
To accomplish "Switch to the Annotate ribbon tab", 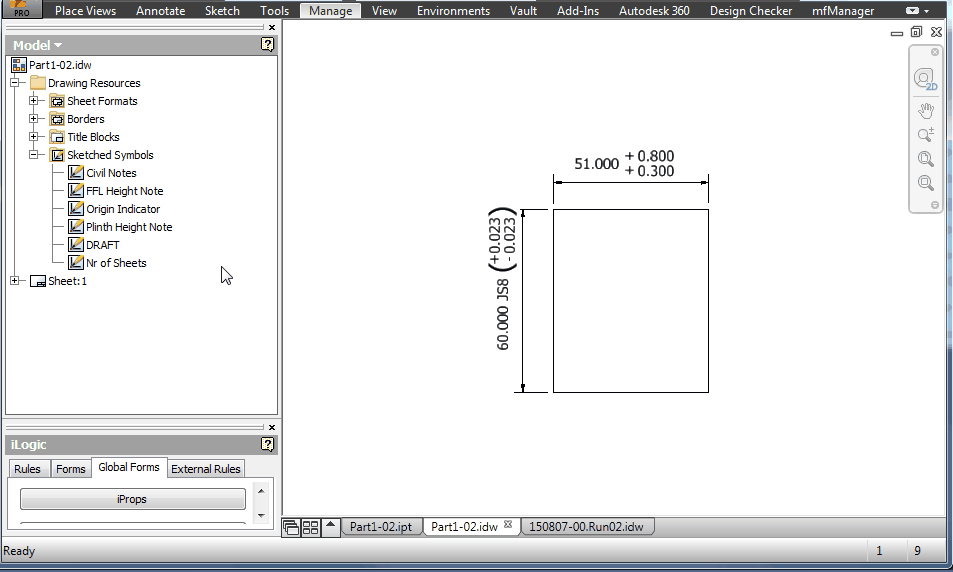I will (160, 10).
